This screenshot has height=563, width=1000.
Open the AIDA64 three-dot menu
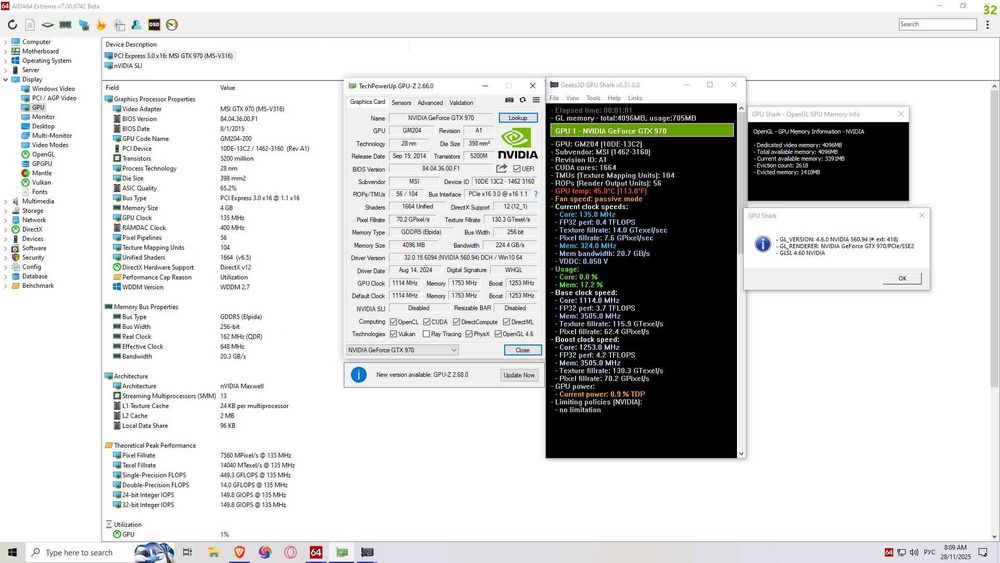[988, 25]
